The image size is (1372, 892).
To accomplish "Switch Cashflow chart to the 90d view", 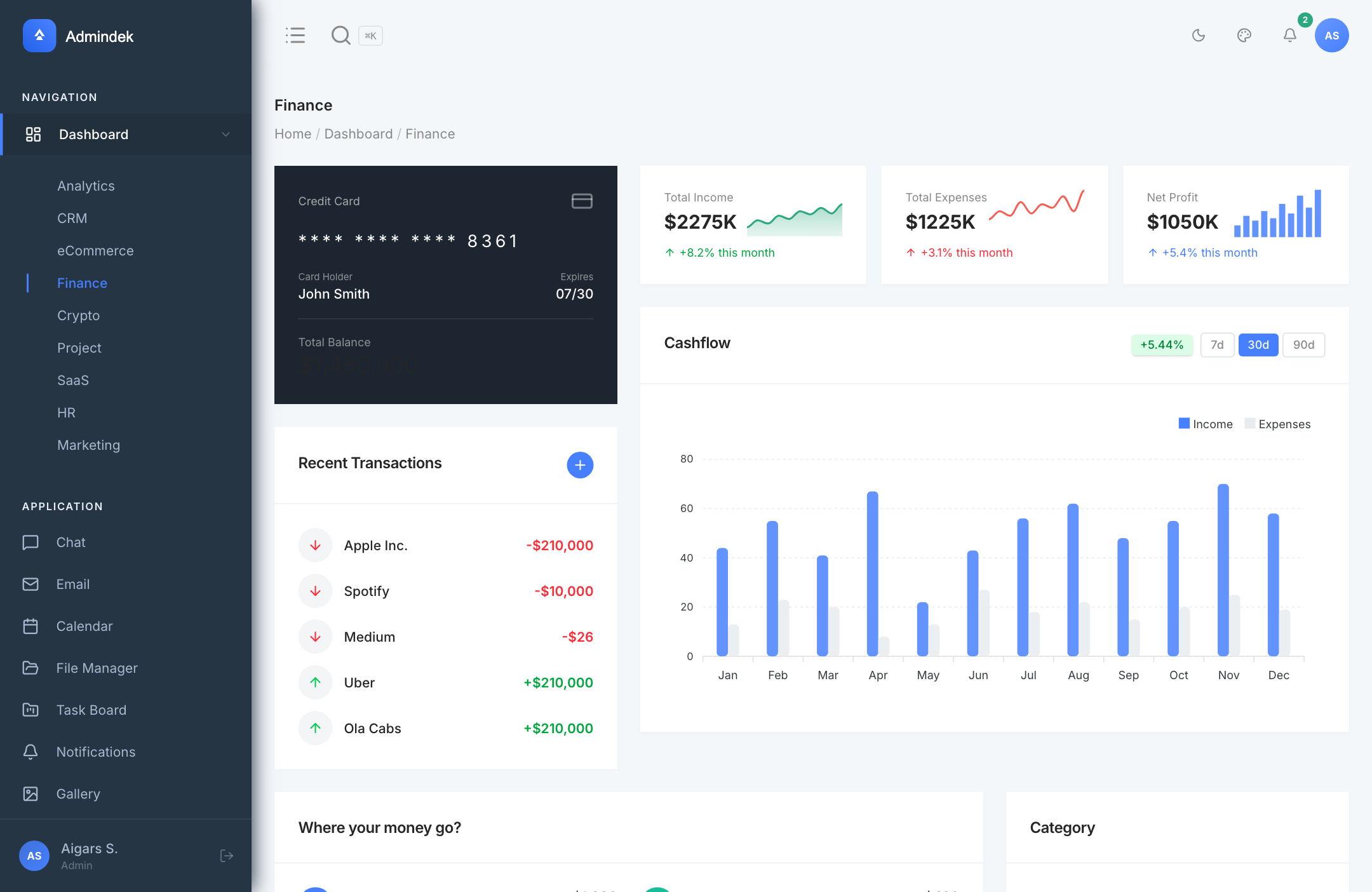I will (1303, 344).
